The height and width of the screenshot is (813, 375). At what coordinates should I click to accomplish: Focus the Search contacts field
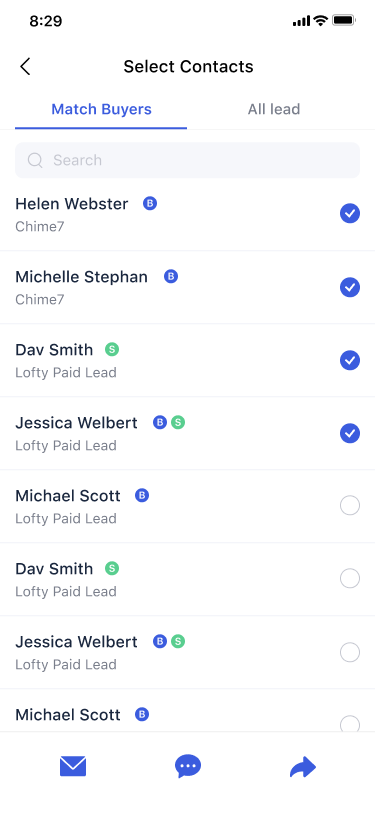click(x=187, y=160)
